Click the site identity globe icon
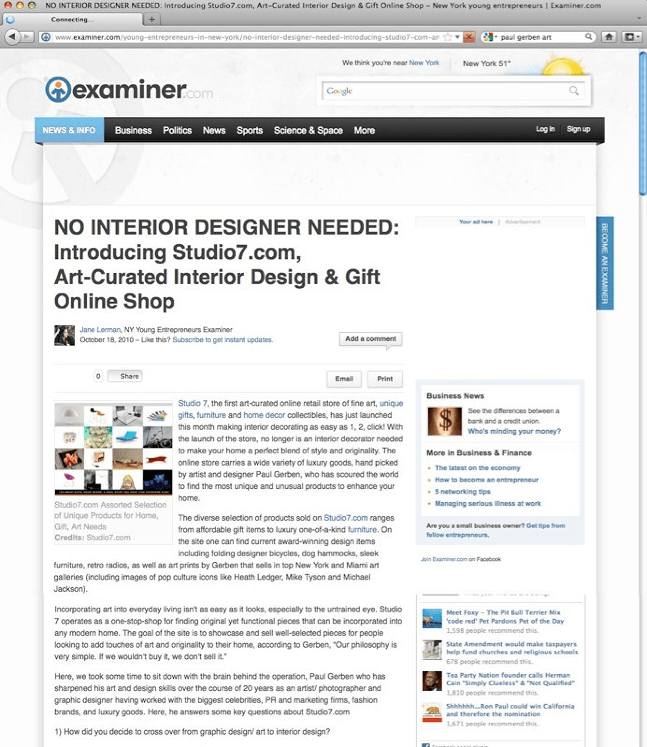Image resolution: width=647 pixels, height=747 pixels. [46, 37]
